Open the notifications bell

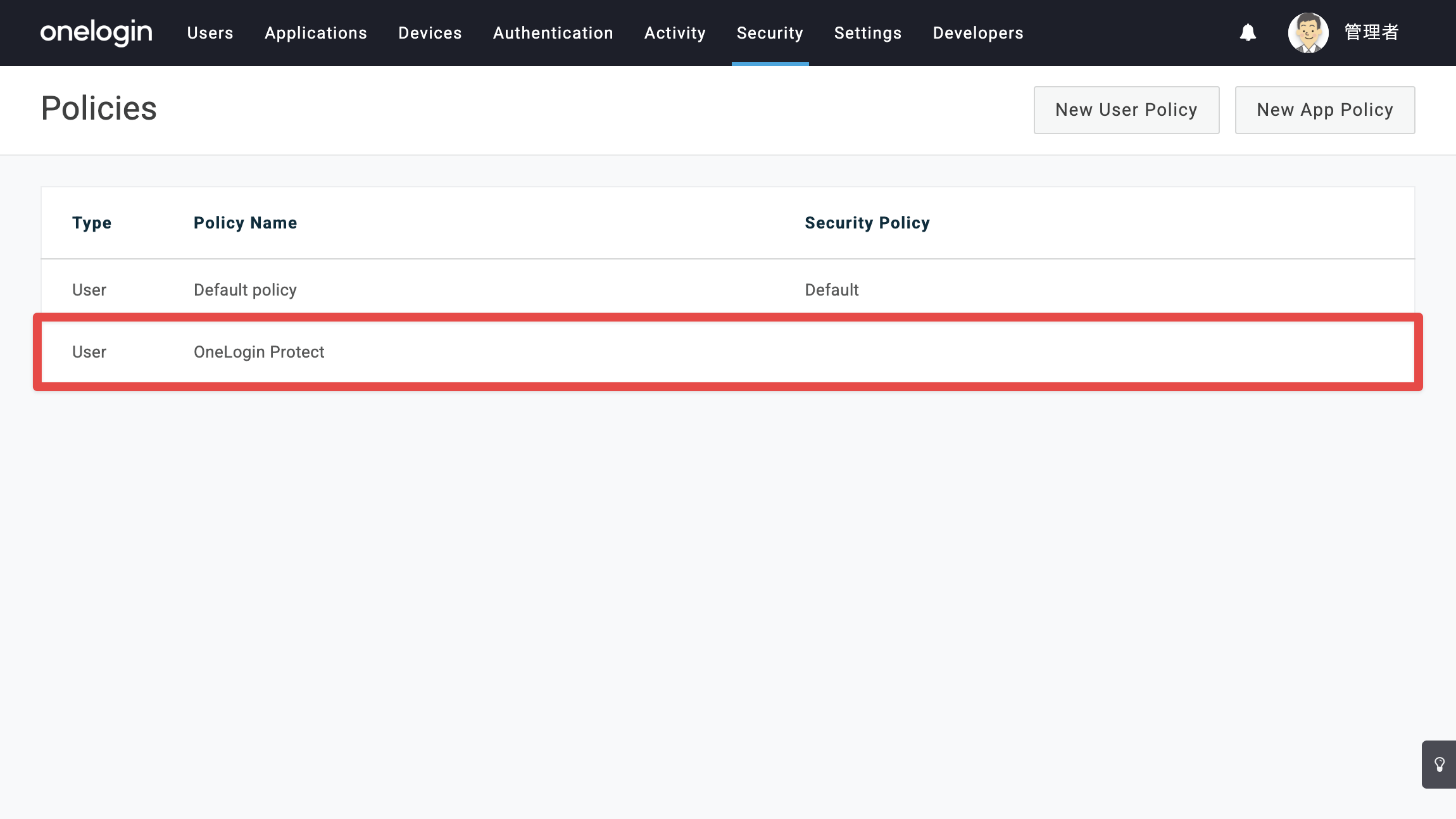tap(1248, 32)
